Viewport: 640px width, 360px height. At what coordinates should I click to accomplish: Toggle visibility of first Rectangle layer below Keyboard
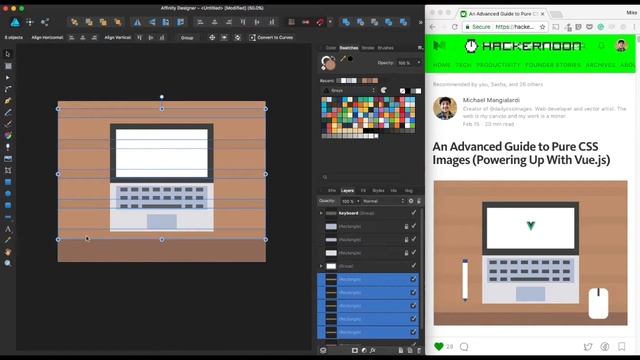413,226
